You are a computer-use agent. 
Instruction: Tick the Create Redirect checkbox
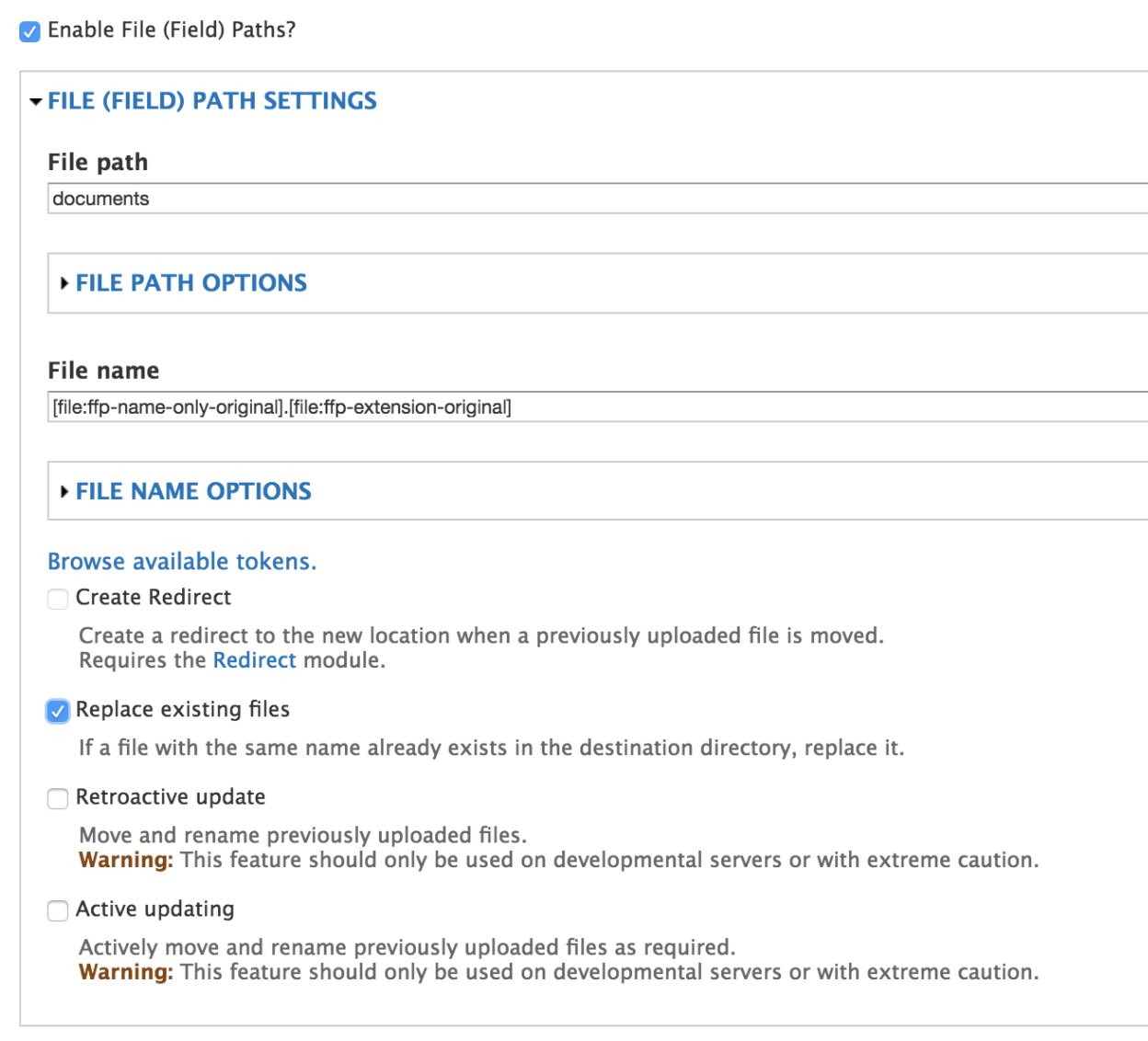coord(58,599)
